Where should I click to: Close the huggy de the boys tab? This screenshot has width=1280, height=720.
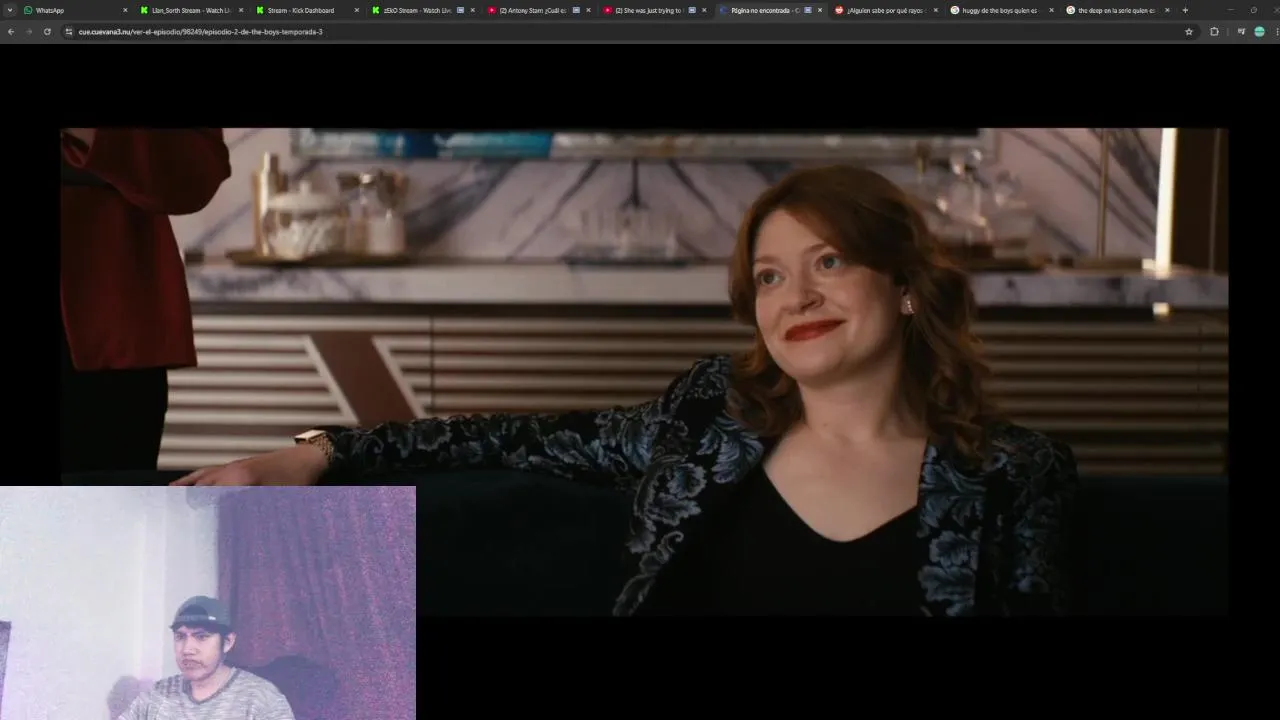point(1051,10)
